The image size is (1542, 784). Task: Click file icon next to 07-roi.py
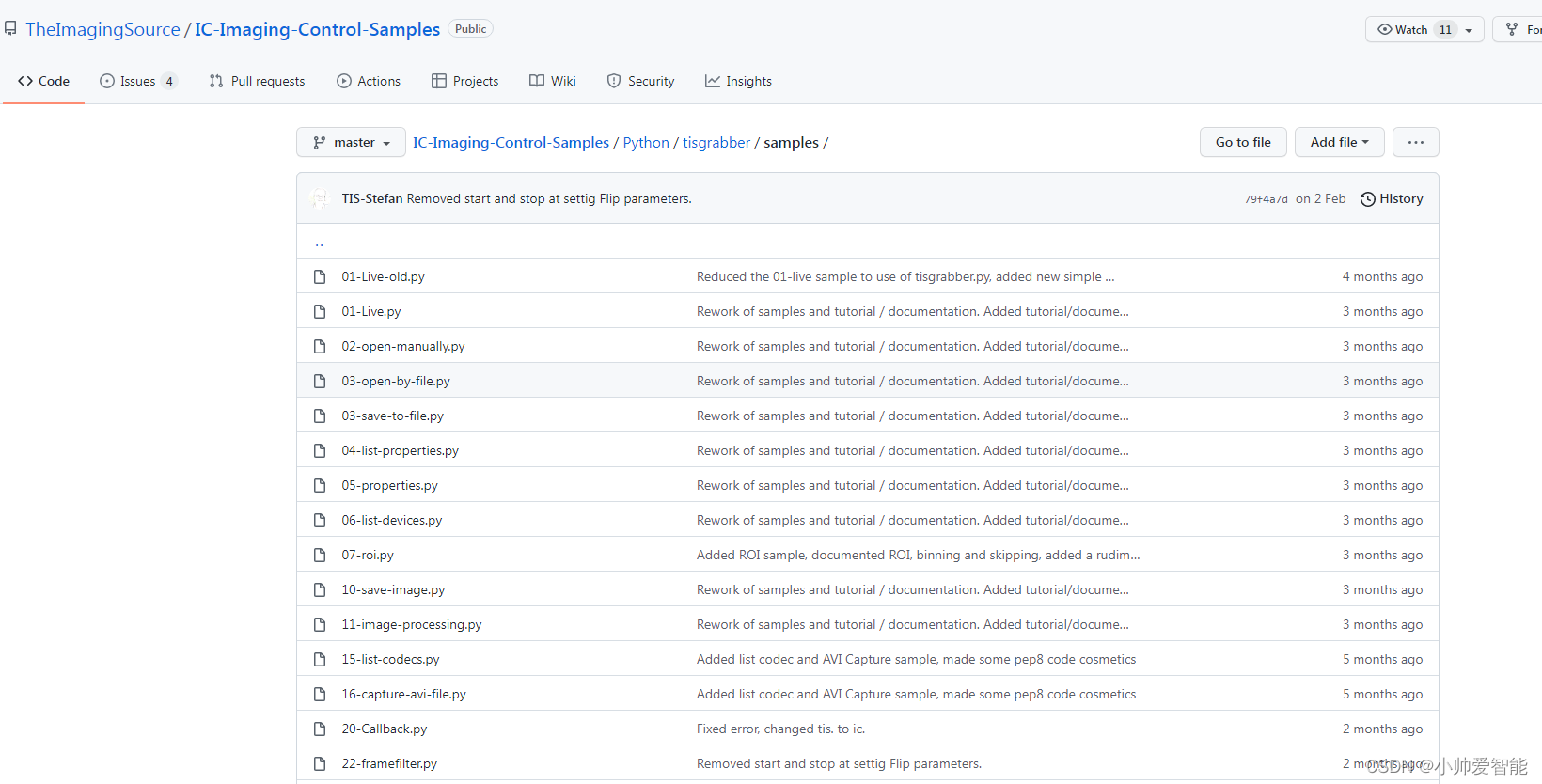point(320,555)
